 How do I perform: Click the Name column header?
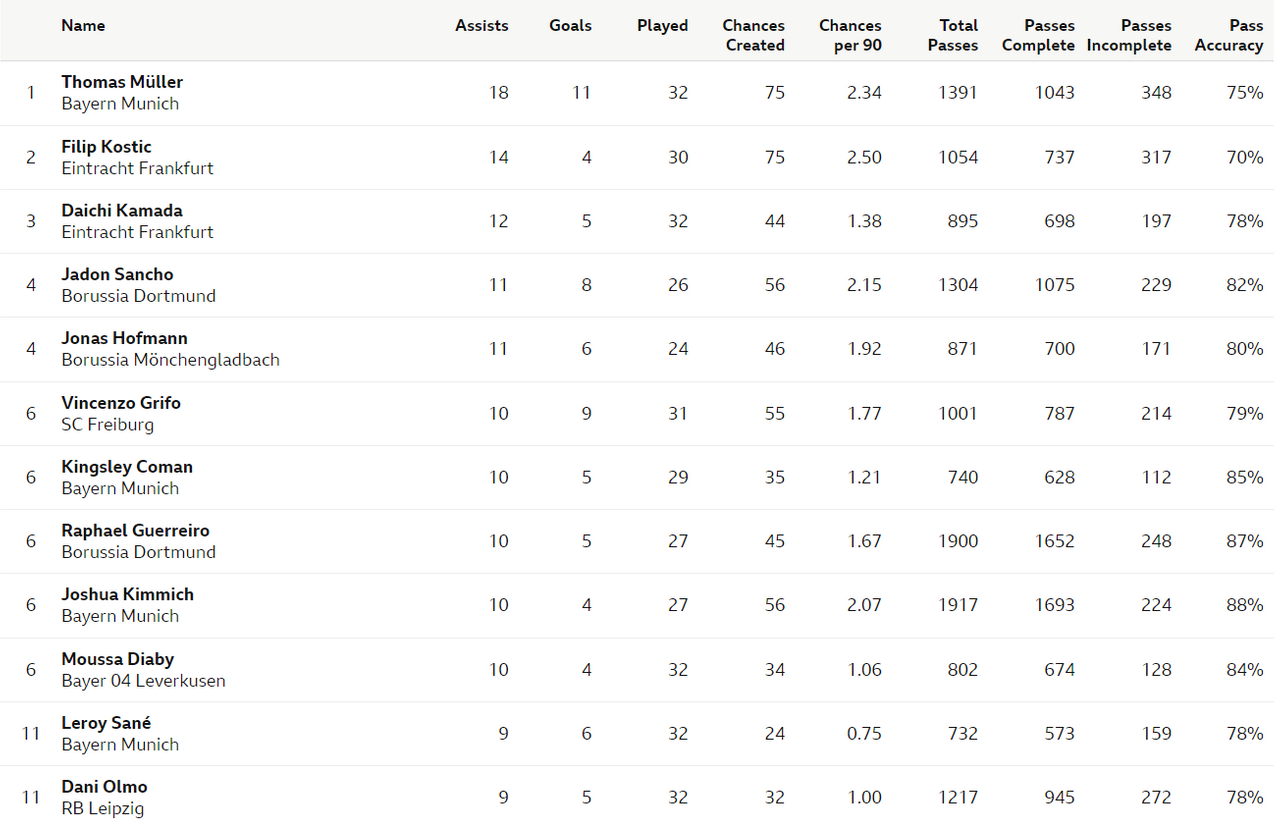83,26
